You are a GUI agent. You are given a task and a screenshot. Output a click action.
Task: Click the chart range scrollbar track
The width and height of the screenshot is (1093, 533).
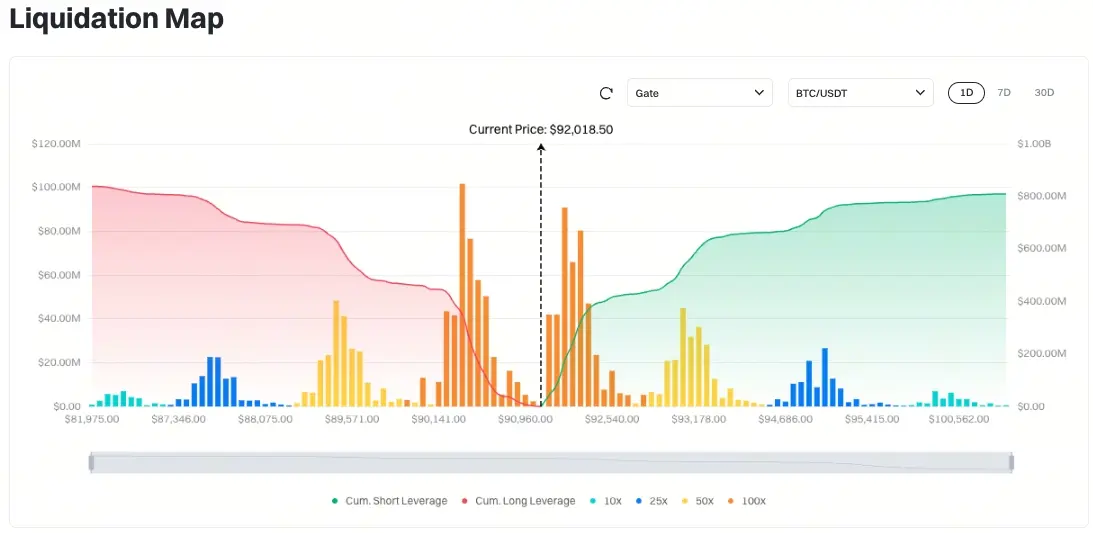[x=551, y=463]
